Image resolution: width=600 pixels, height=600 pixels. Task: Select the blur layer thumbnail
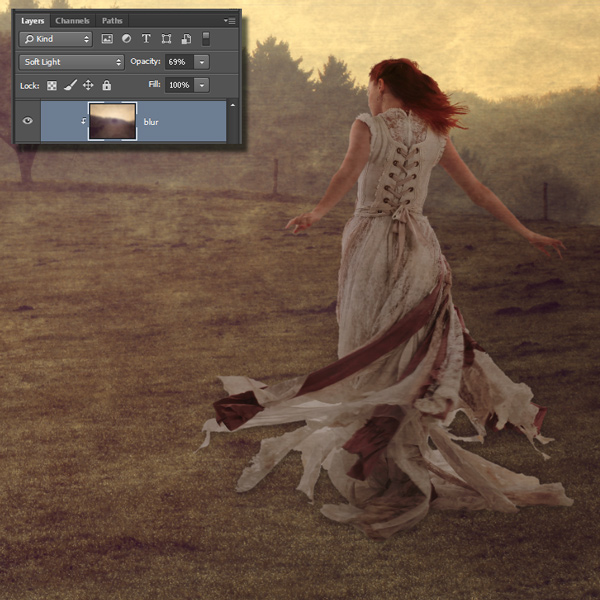point(112,121)
